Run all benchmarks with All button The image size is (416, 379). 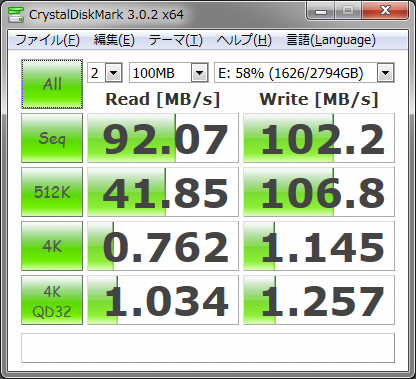[x=52, y=84]
